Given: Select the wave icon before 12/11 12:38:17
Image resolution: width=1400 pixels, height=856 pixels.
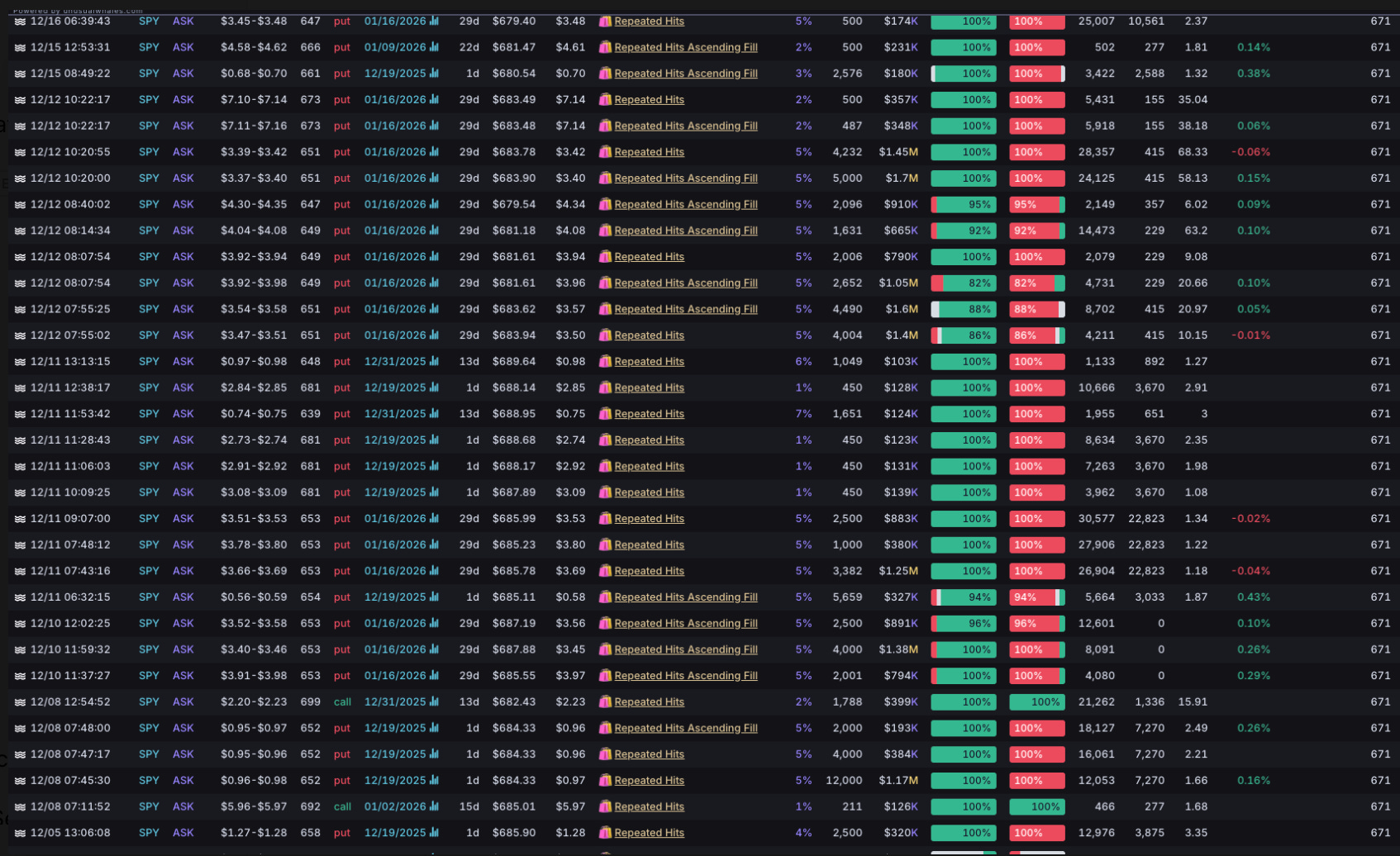Looking at the screenshot, I should 20,388.
